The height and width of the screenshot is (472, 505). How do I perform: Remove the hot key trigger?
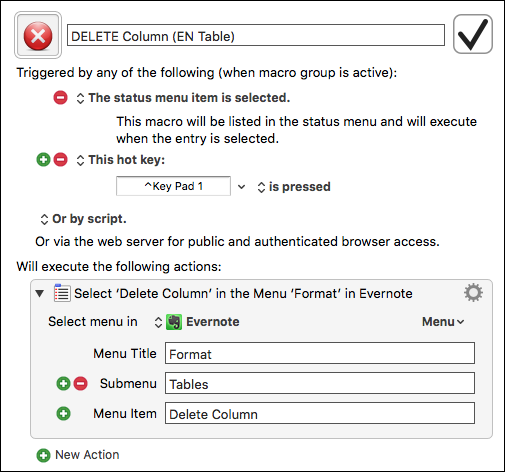coord(60,160)
